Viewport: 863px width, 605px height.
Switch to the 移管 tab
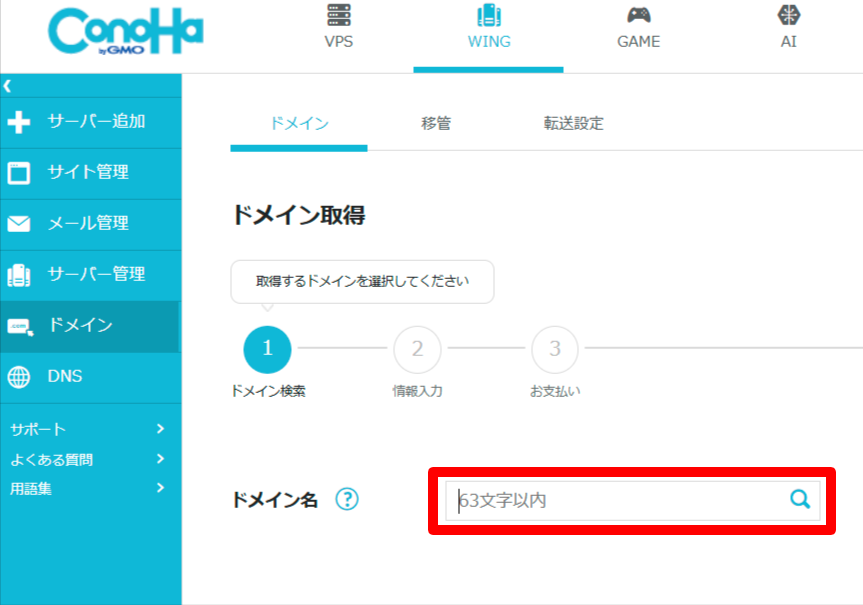pyautogui.click(x=436, y=124)
